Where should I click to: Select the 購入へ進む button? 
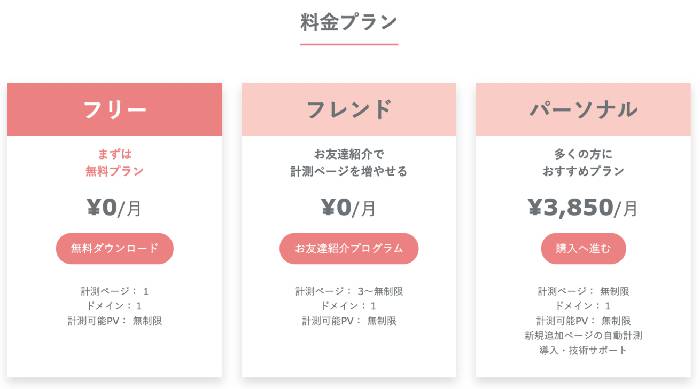click(x=583, y=248)
